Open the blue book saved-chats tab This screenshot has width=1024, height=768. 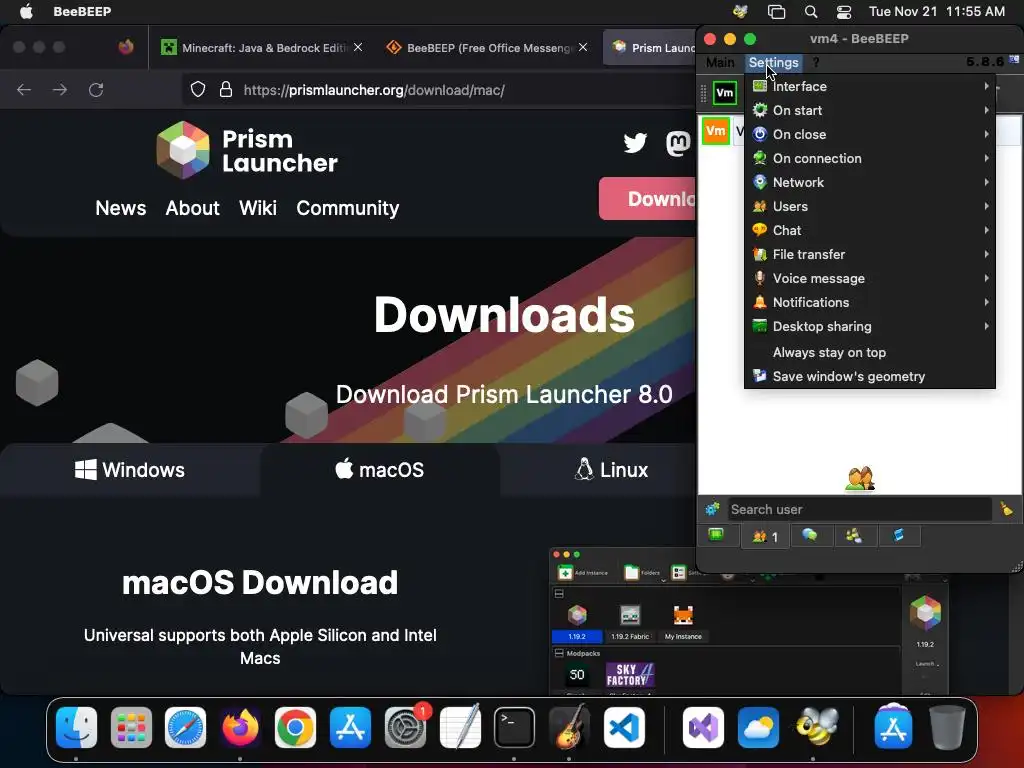899,536
